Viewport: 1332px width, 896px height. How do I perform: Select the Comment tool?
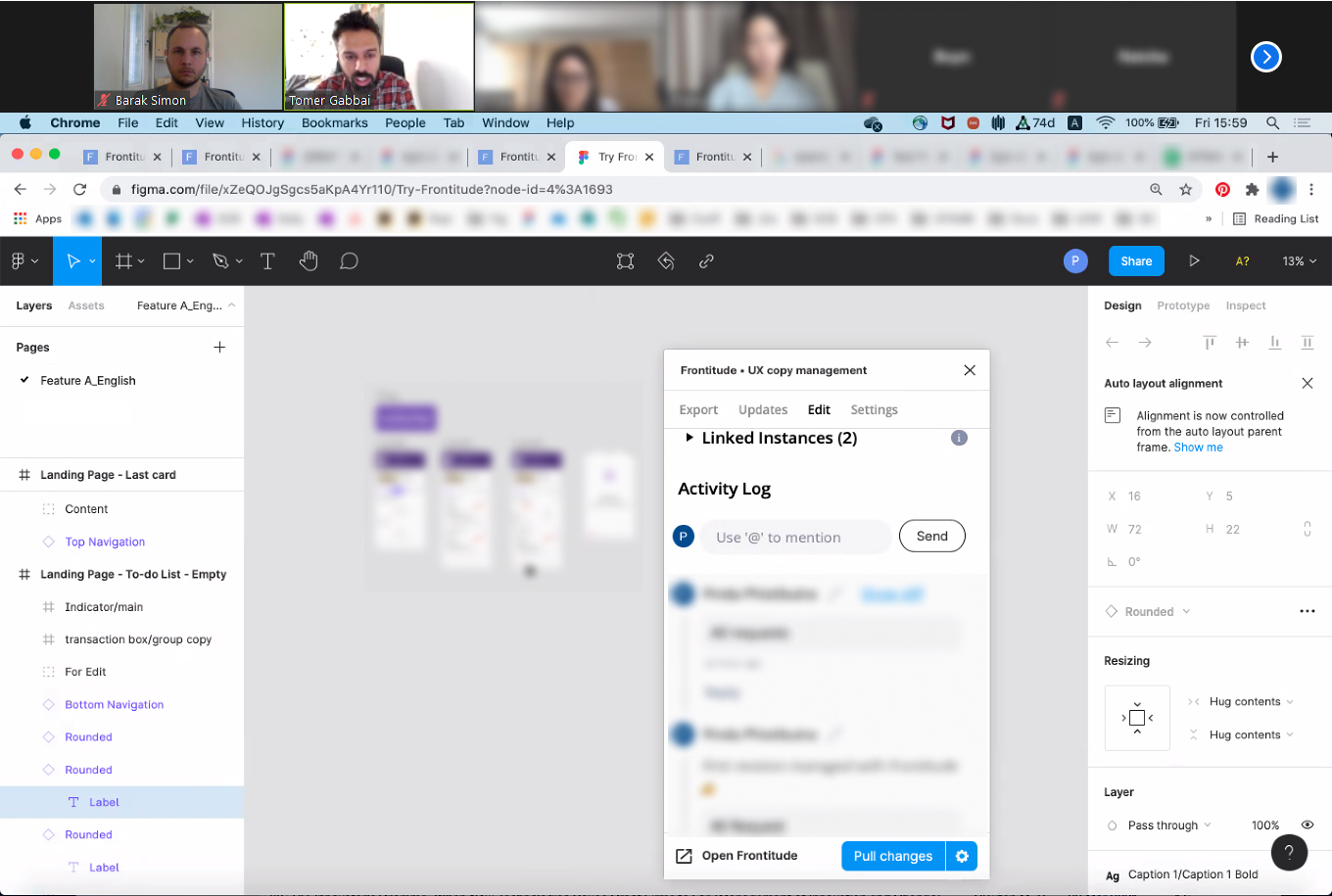point(349,261)
